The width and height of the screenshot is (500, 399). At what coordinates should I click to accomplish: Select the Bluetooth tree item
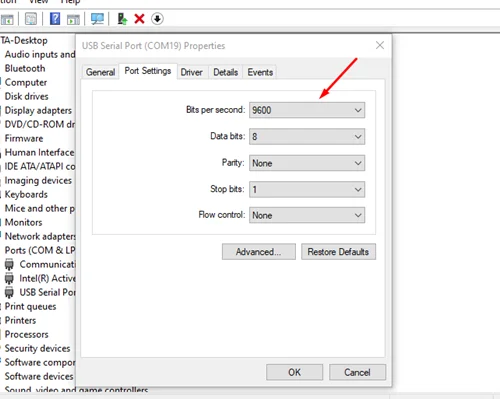[25, 68]
